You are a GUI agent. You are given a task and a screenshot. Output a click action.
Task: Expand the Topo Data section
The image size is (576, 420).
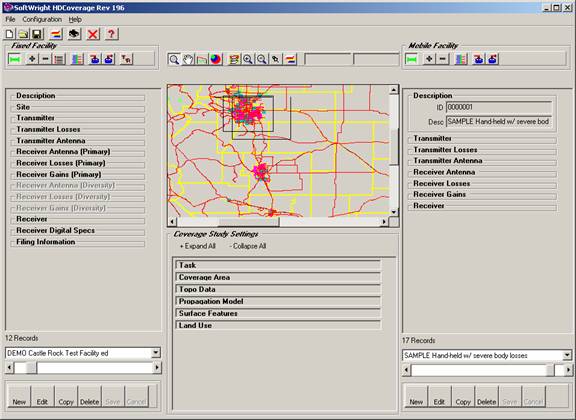[x=278, y=290]
